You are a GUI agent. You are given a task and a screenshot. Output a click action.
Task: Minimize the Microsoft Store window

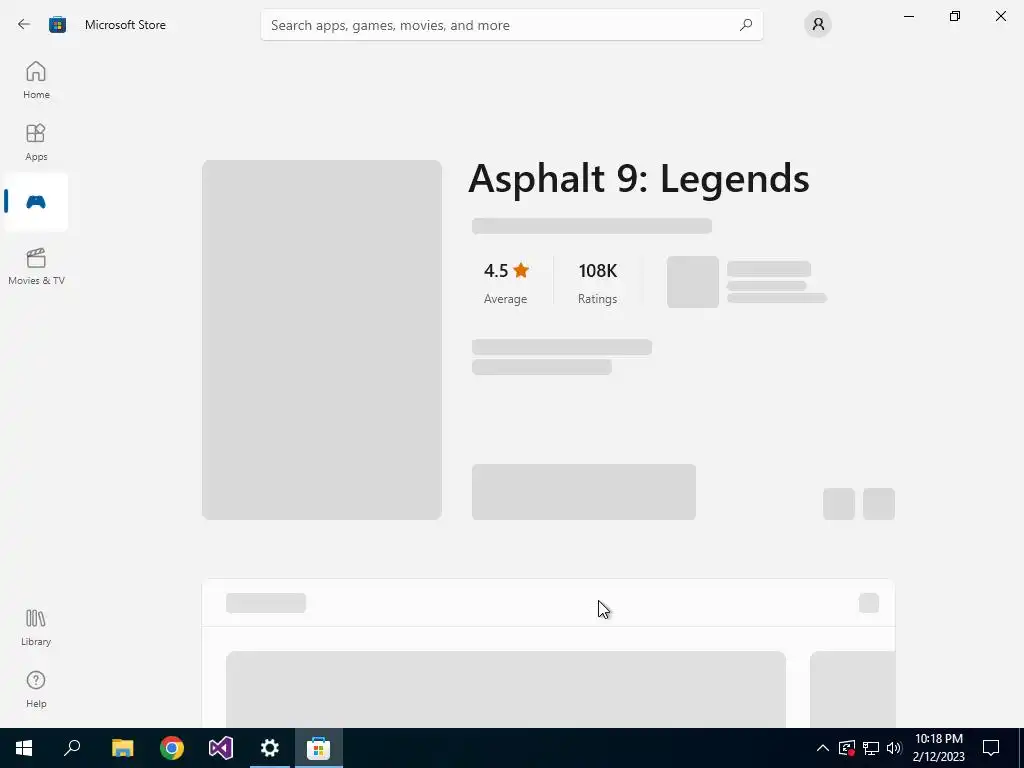point(908,16)
